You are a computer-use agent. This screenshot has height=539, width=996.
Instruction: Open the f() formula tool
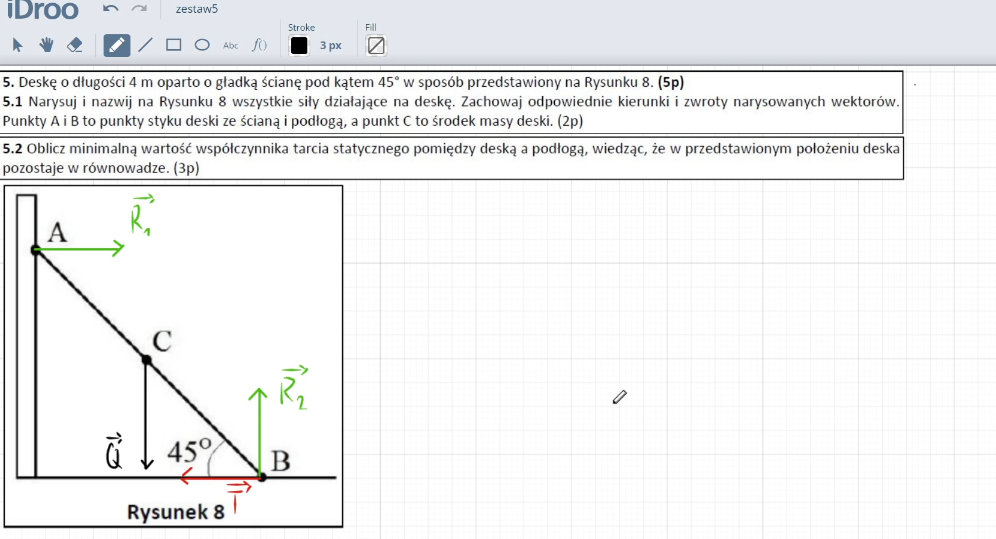[259, 45]
